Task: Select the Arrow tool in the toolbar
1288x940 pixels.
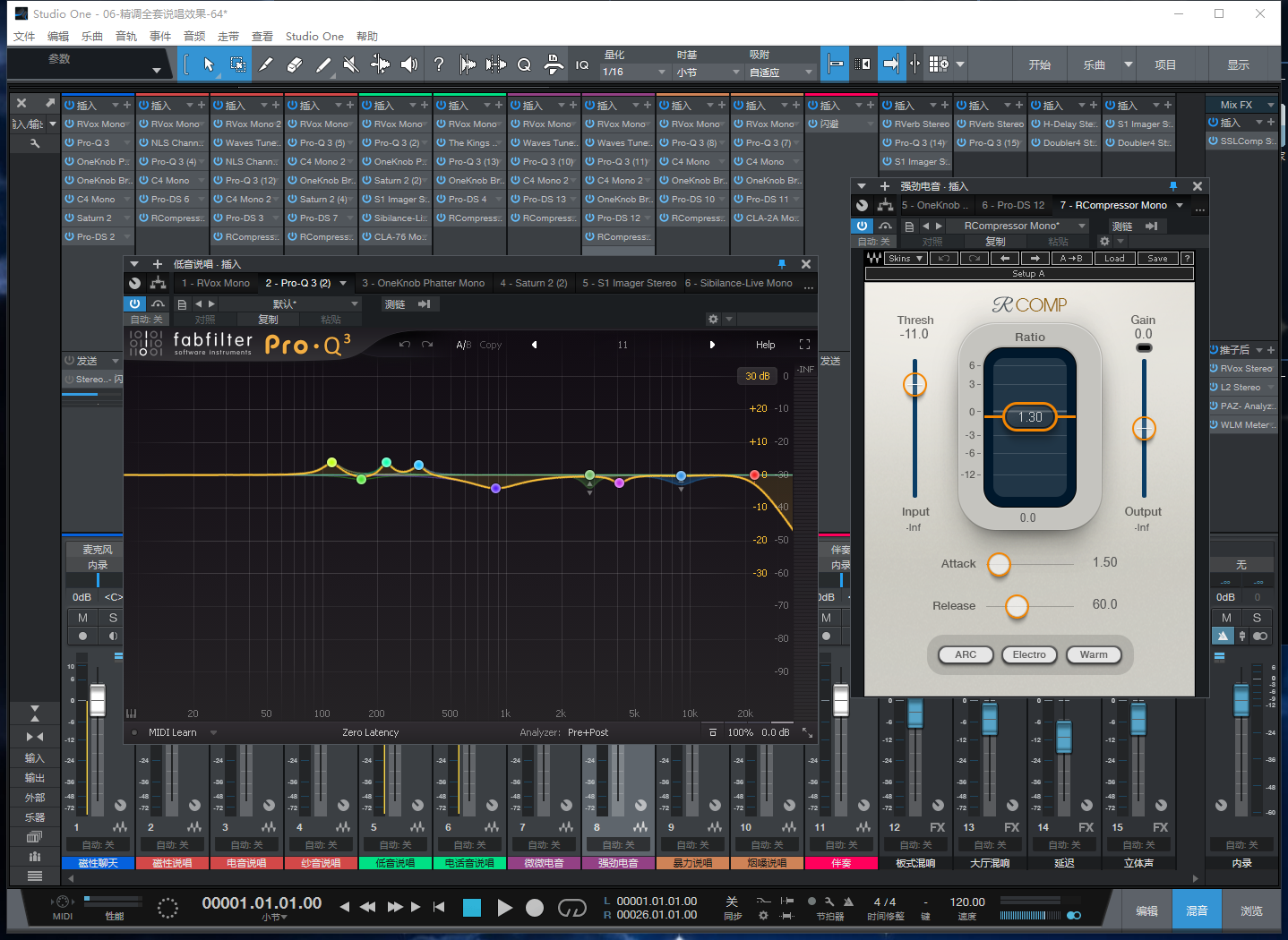Action: (x=209, y=64)
